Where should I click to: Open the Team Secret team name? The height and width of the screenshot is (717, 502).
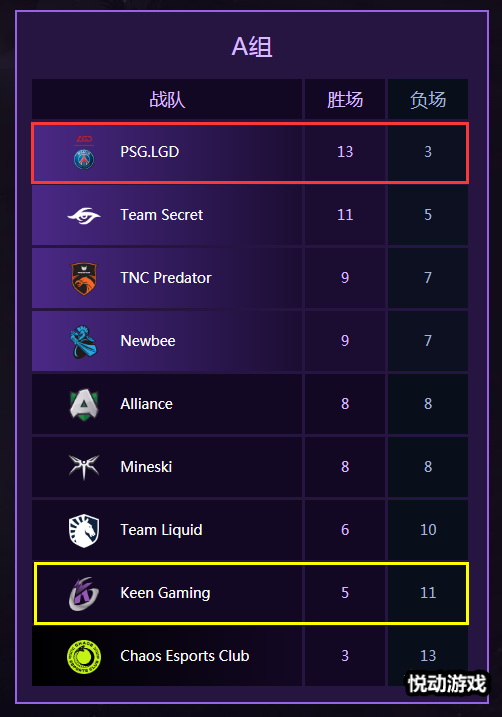[161, 215]
